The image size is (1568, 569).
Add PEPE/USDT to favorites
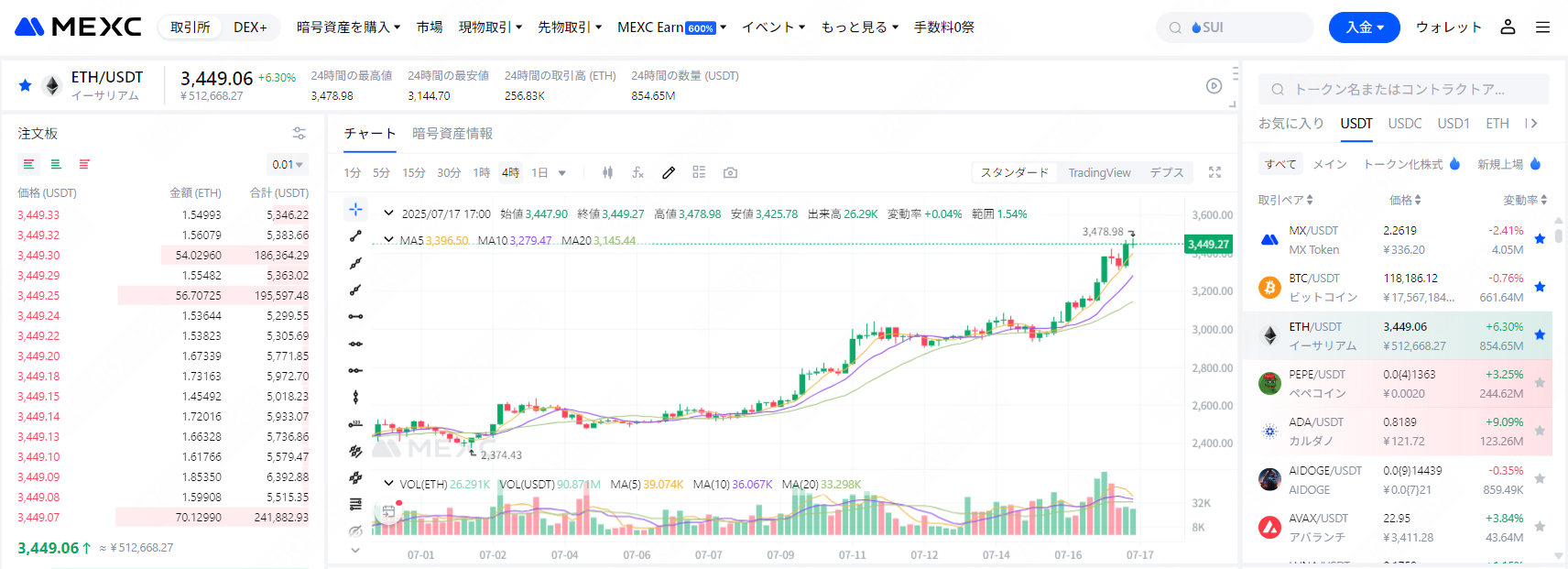[1540, 383]
